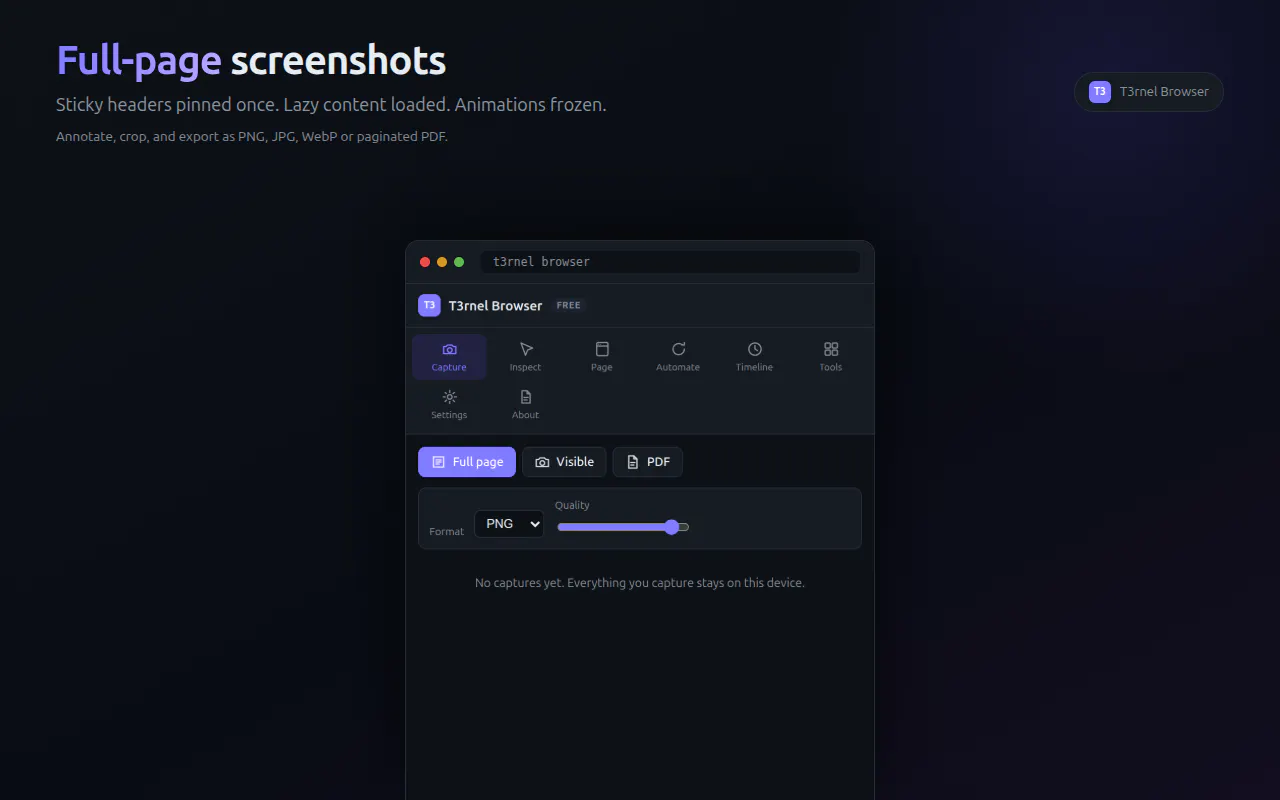
Task: Show the About tab
Action: click(x=525, y=405)
